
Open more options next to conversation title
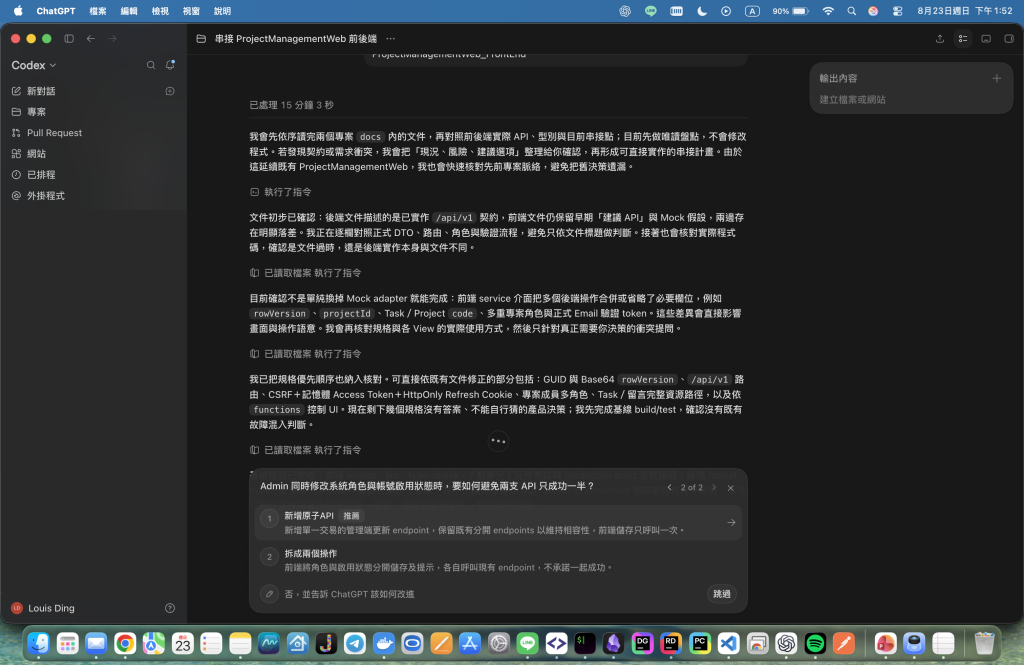tap(391, 39)
